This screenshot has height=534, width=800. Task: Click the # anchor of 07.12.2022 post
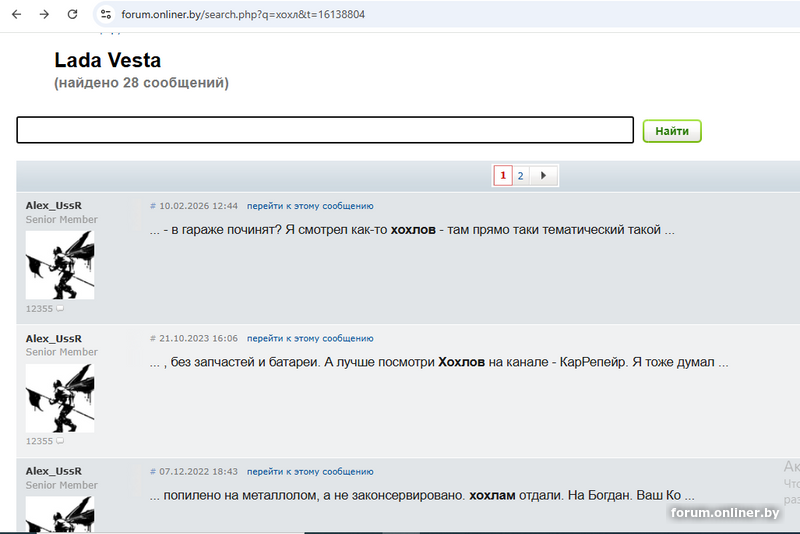point(153,472)
